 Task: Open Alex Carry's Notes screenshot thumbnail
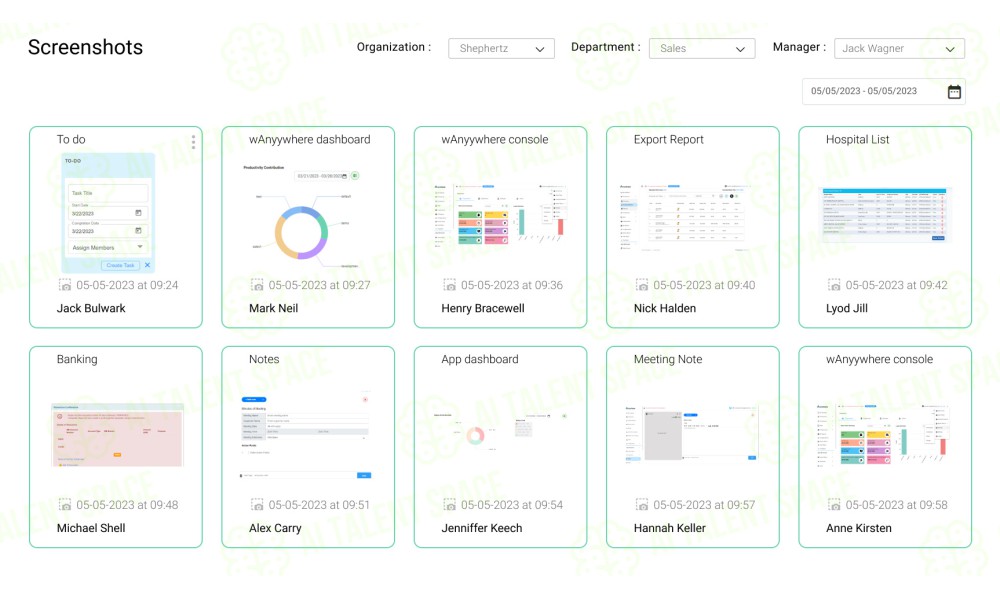(306, 435)
